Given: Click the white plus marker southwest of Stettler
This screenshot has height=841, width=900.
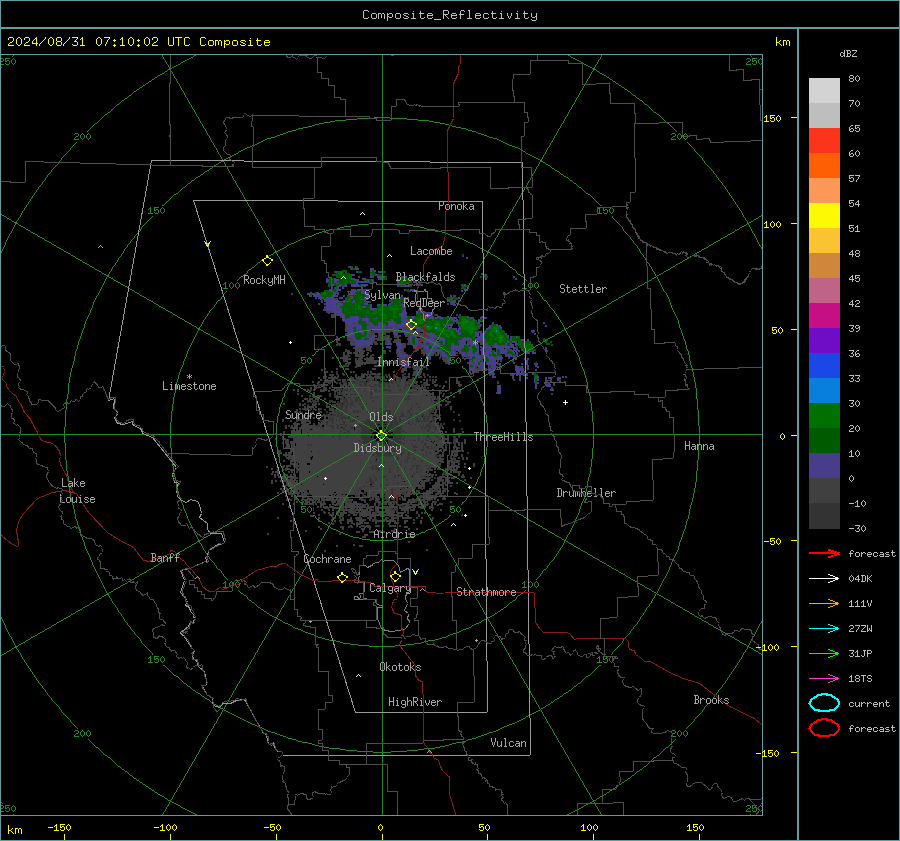Looking at the screenshot, I should 565,402.
